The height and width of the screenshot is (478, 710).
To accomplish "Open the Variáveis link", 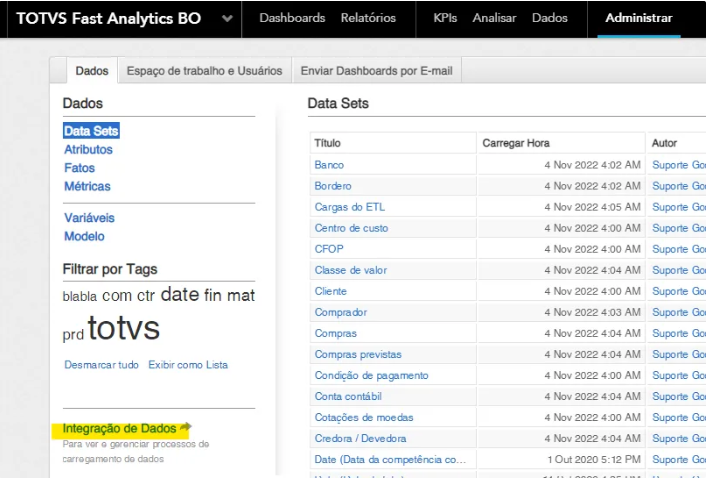I will pos(89,218).
